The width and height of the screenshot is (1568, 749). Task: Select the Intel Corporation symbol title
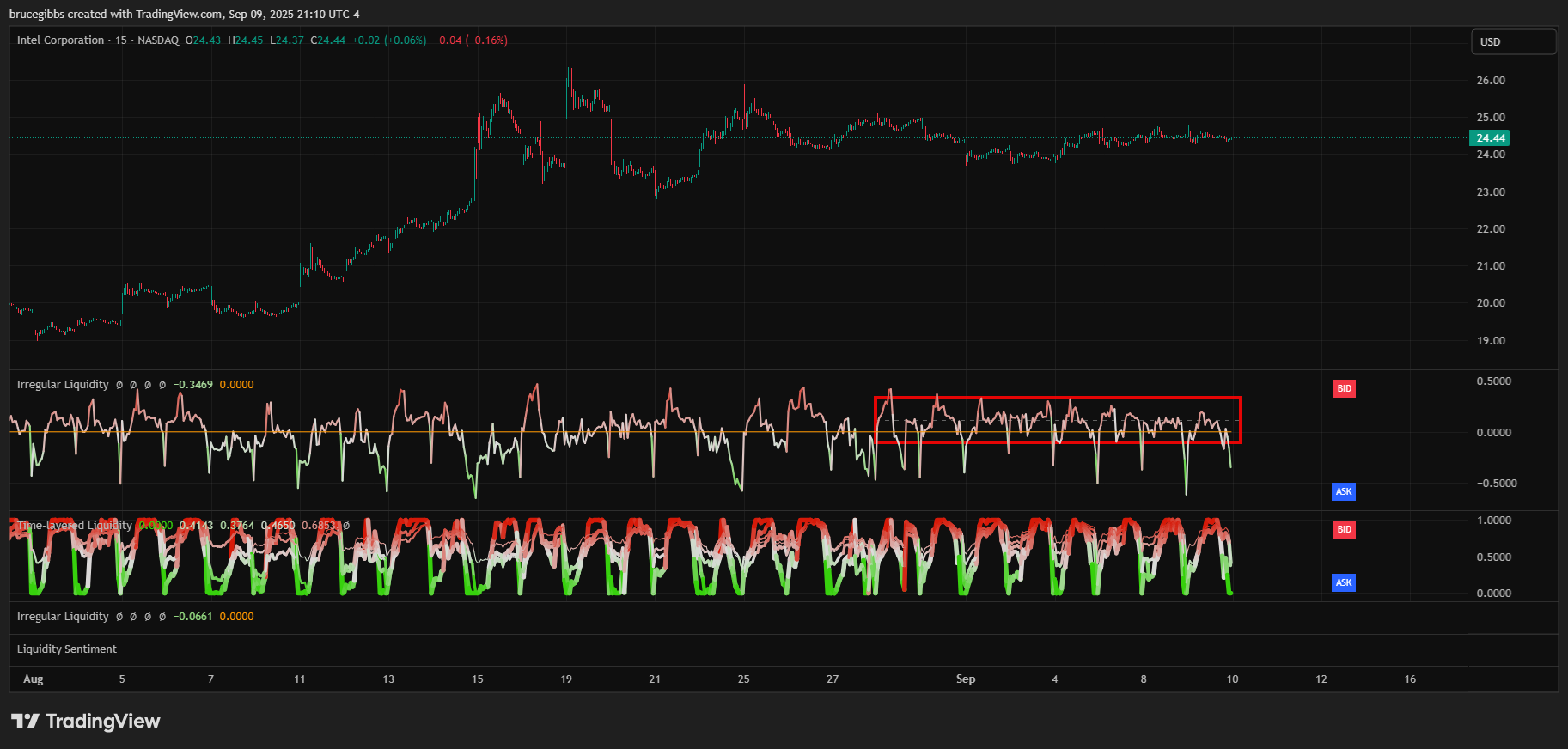pyautogui.click(x=60, y=40)
